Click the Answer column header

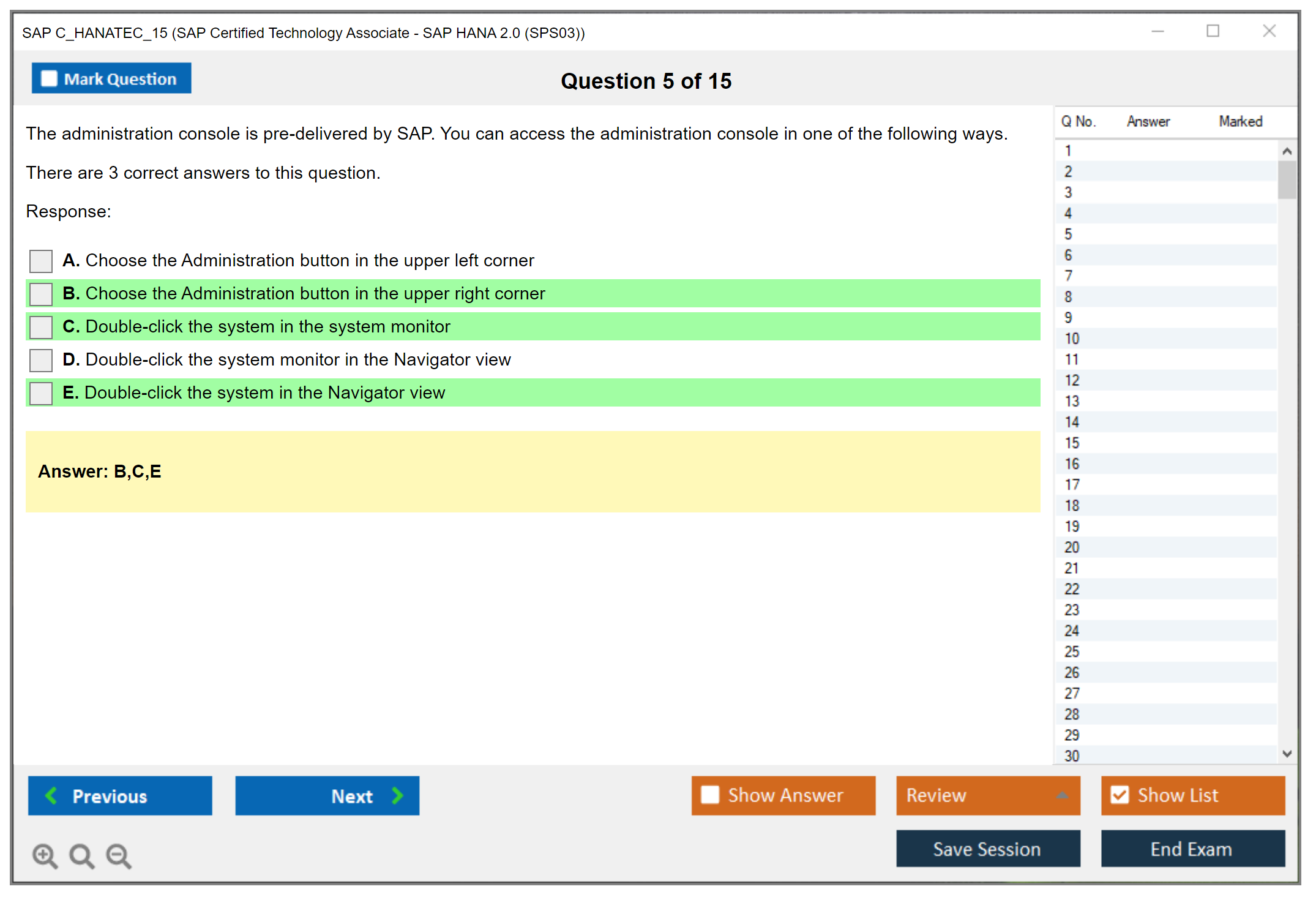pos(1148,121)
